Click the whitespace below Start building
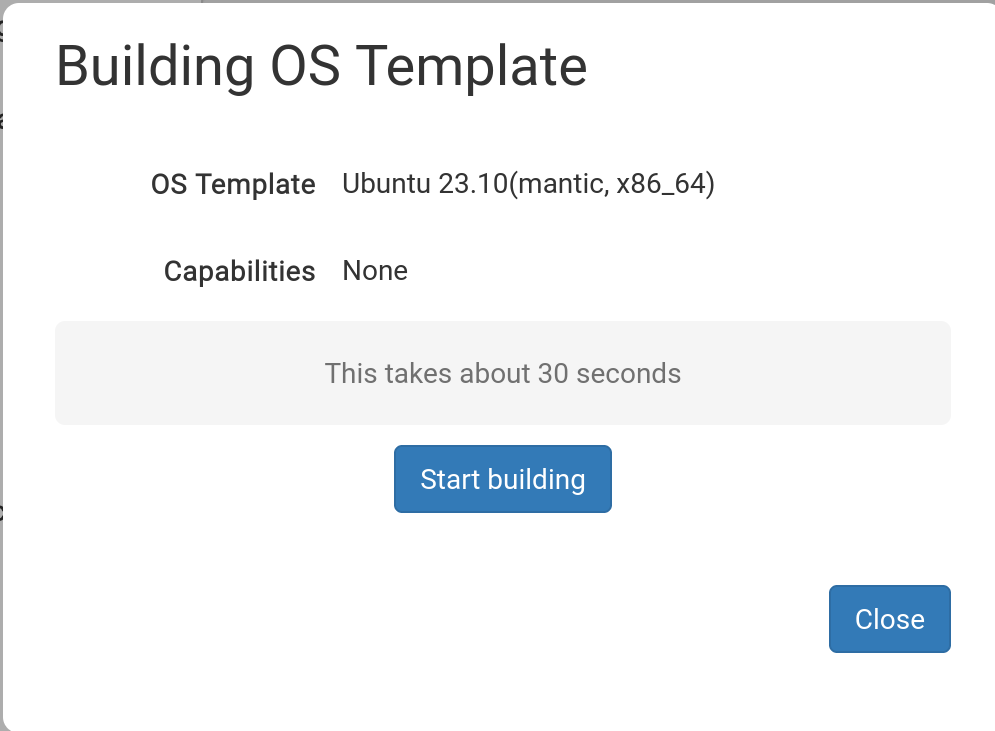The height and width of the screenshot is (731, 995). tap(502, 550)
